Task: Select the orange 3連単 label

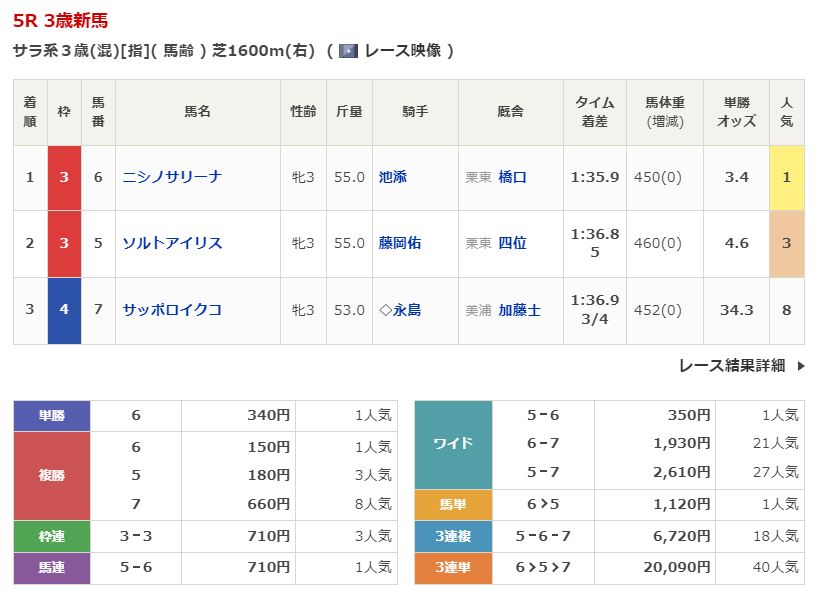Action: (453, 568)
